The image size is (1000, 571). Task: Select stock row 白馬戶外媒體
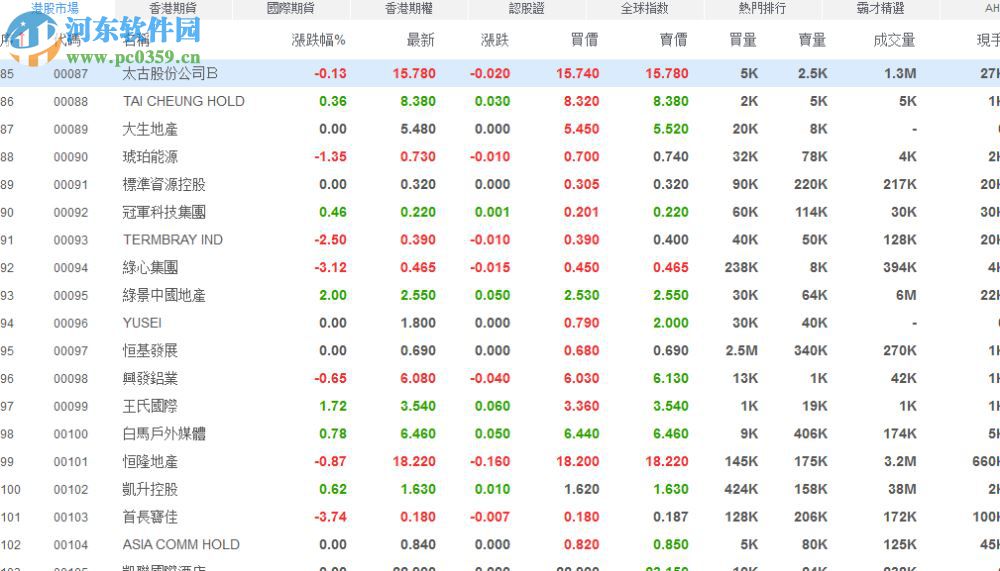500,434
